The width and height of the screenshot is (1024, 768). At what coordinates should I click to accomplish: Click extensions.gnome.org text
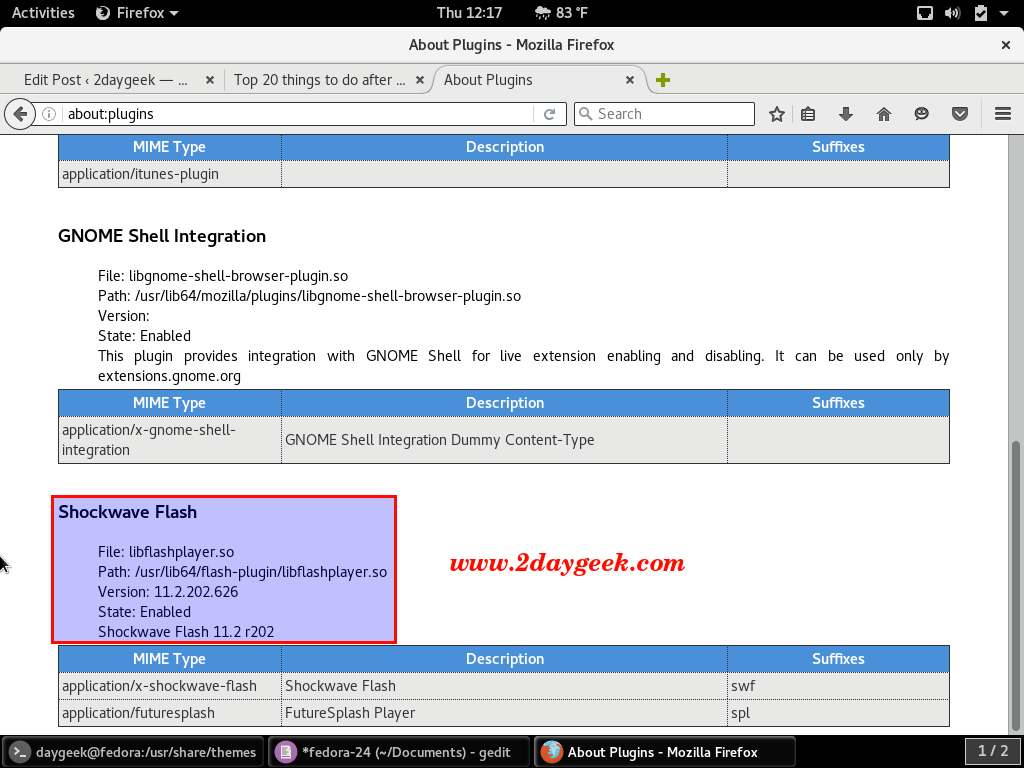169,376
